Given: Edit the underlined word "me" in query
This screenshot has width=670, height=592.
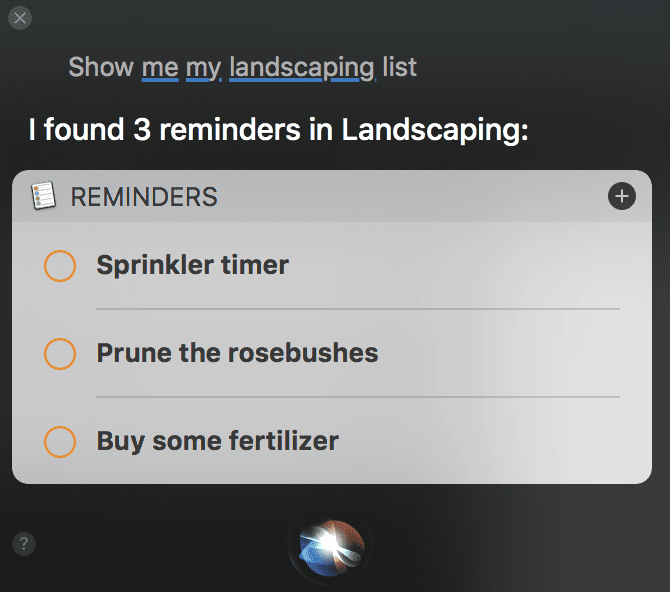Looking at the screenshot, I should coord(160,68).
